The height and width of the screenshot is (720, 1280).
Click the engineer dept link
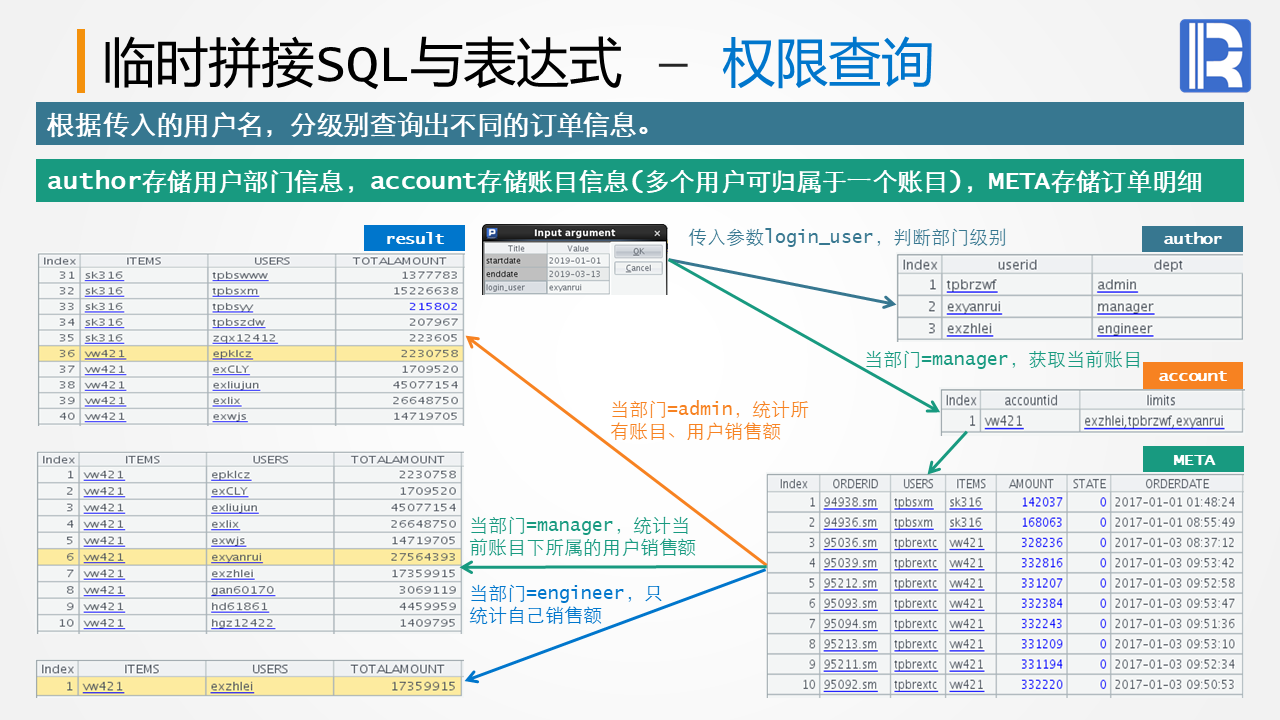click(1124, 329)
